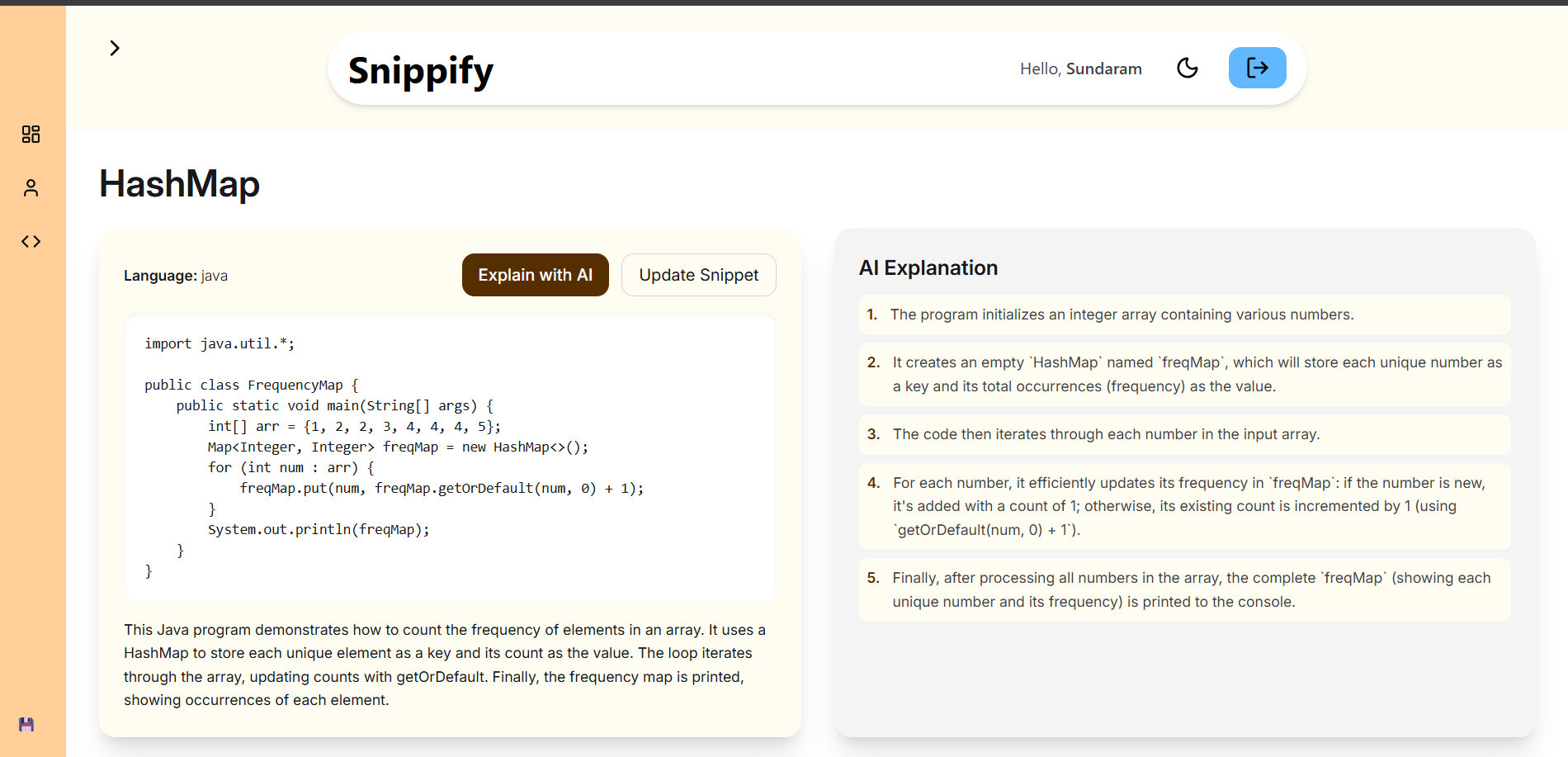This screenshot has width=1568, height=757.
Task: Click the Language: java label
Action: click(176, 276)
